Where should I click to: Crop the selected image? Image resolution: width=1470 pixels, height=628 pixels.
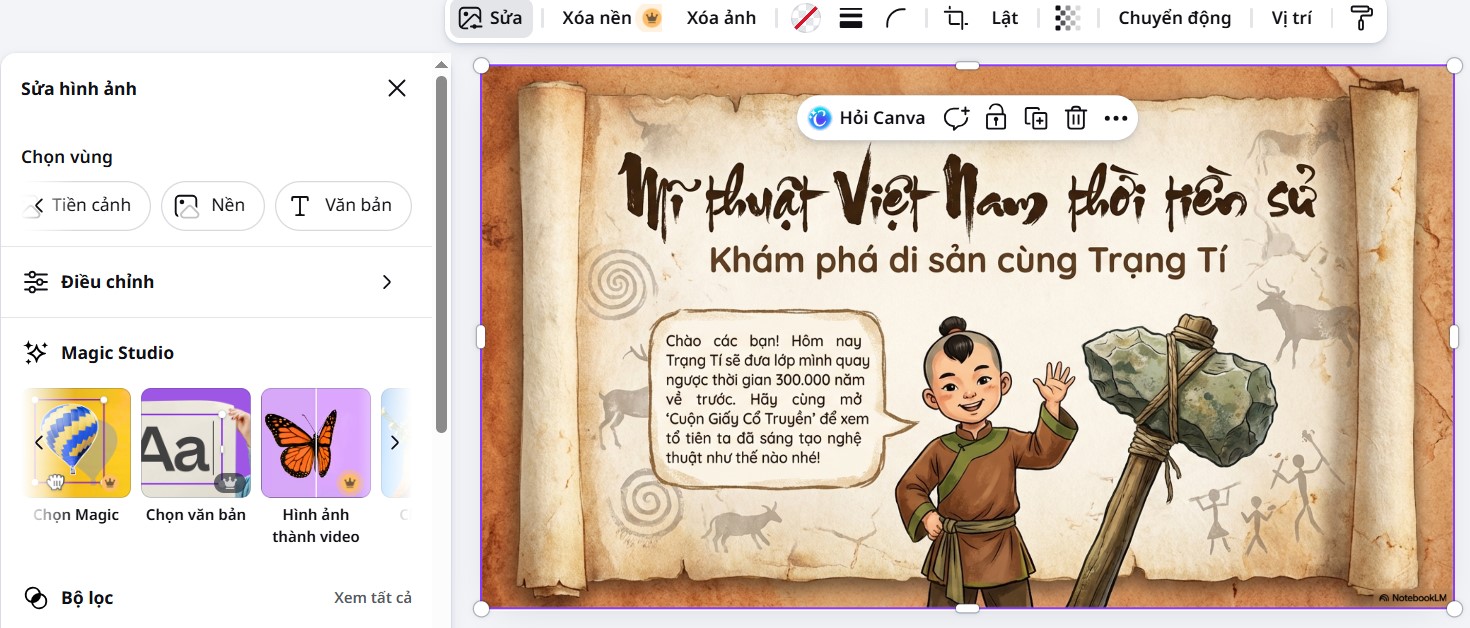coord(954,17)
